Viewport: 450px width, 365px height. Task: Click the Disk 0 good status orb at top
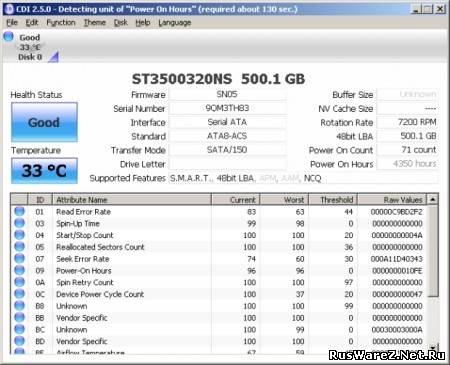(8, 36)
